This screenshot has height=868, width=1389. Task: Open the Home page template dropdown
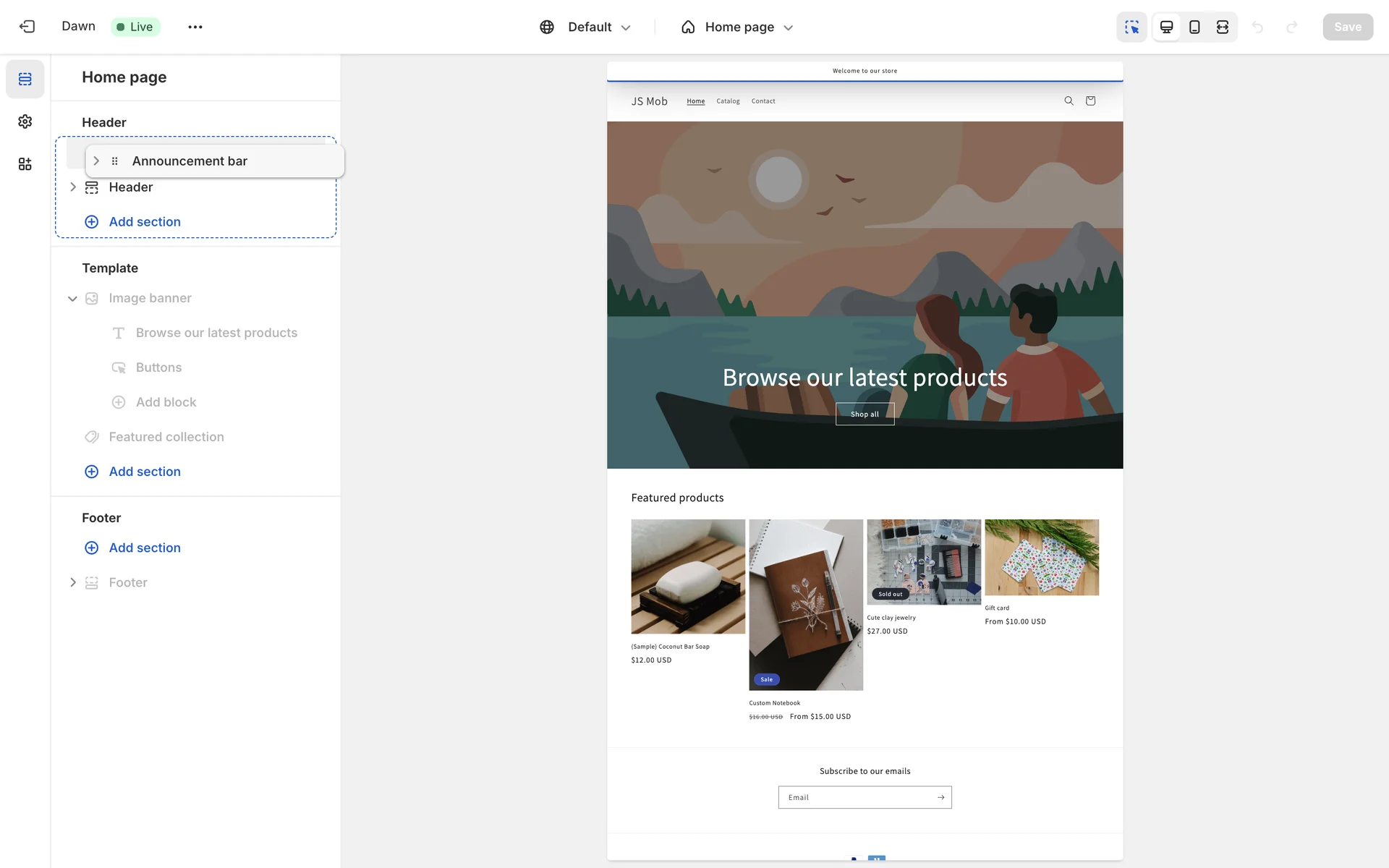click(738, 27)
